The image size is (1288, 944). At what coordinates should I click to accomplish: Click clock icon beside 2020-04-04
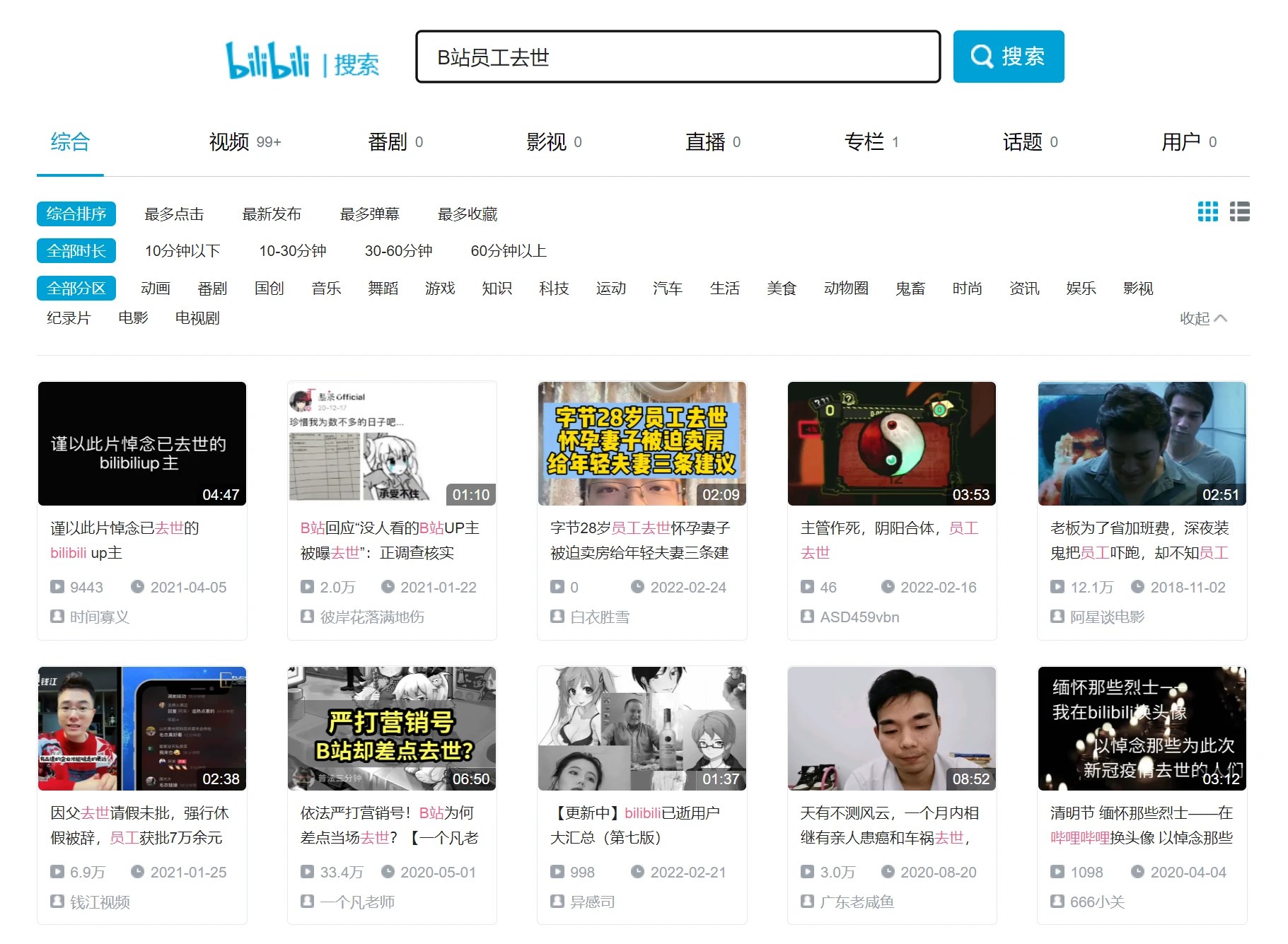(x=1138, y=871)
